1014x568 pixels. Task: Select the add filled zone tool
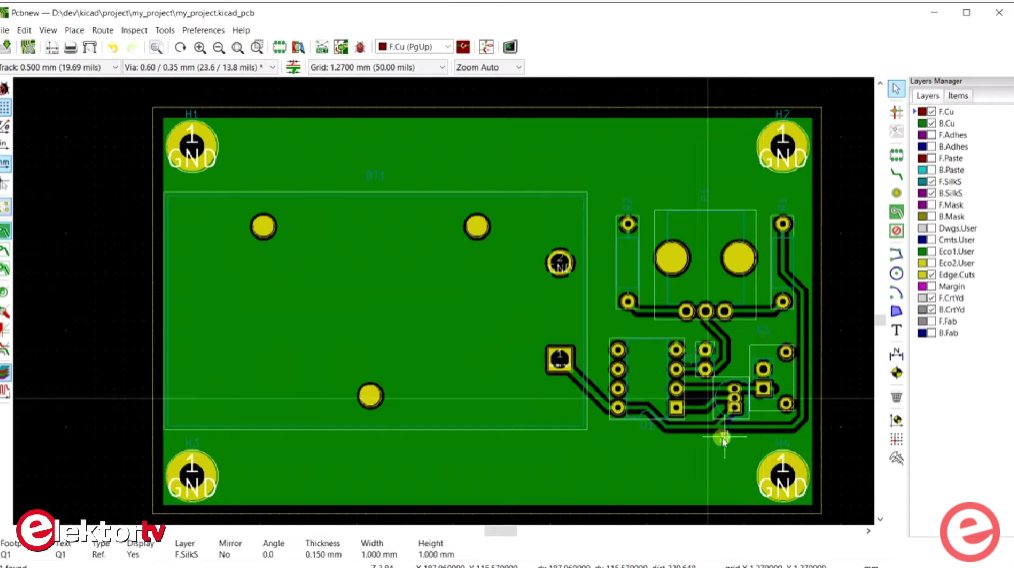pyautogui.click(x=896, y=212)
